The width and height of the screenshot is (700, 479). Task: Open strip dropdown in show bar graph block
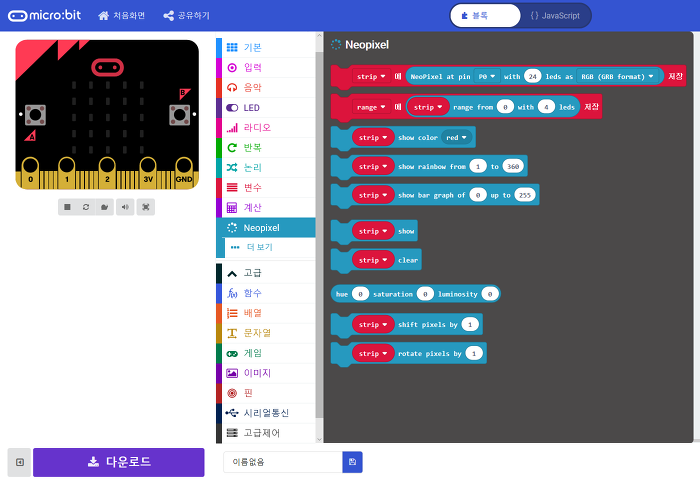pyautogui.click(x=373, y=195)
